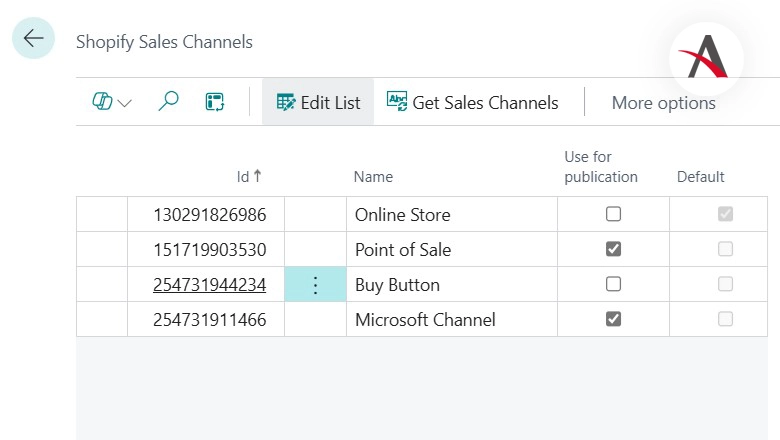Open the Name column header menu
The image size is (780, 440).
(373, 177)
